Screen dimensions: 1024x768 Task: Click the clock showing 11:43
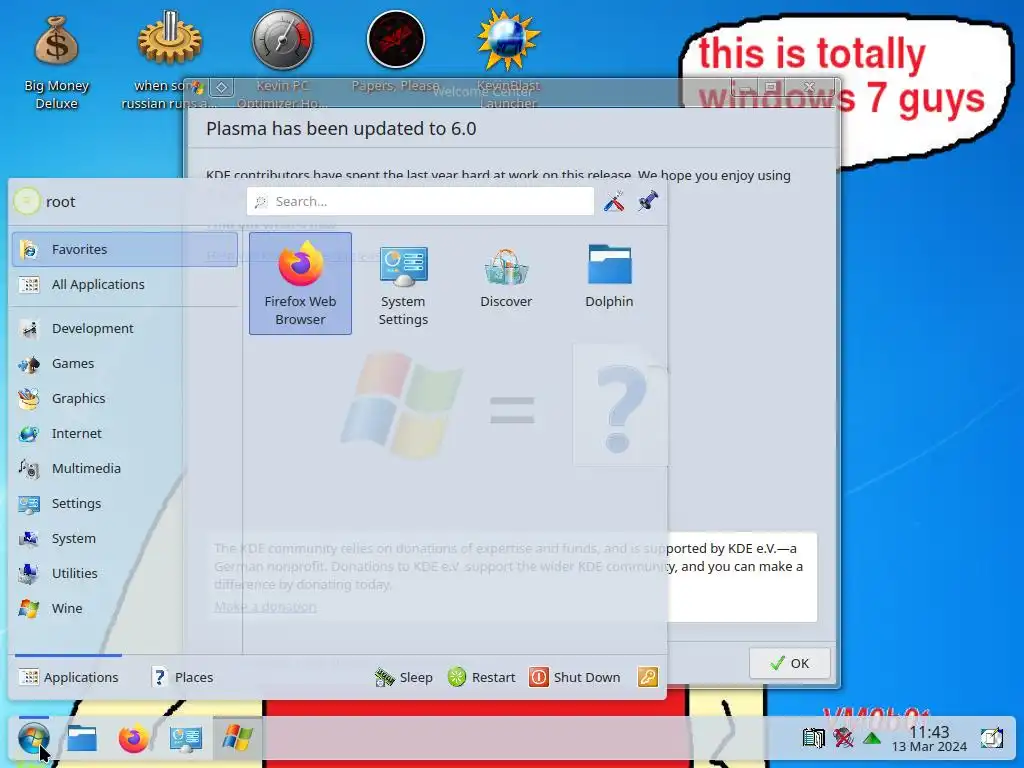pos(929,739)
